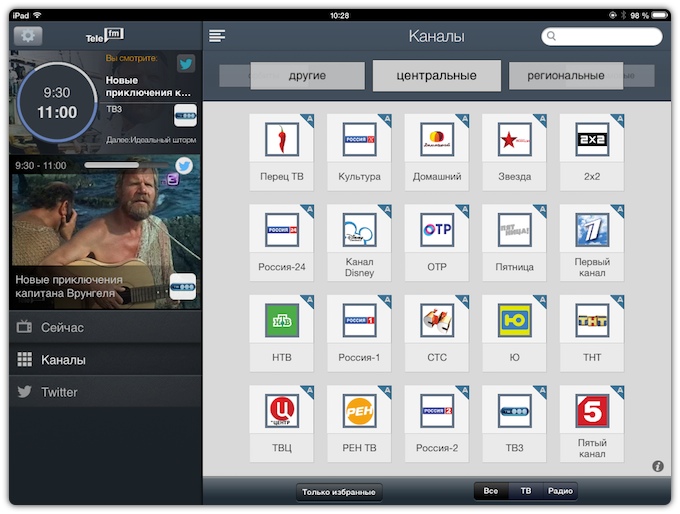Open the НТВ channel
The height and width of the screenshot is (514, 680).
click(x=281, y=333)
